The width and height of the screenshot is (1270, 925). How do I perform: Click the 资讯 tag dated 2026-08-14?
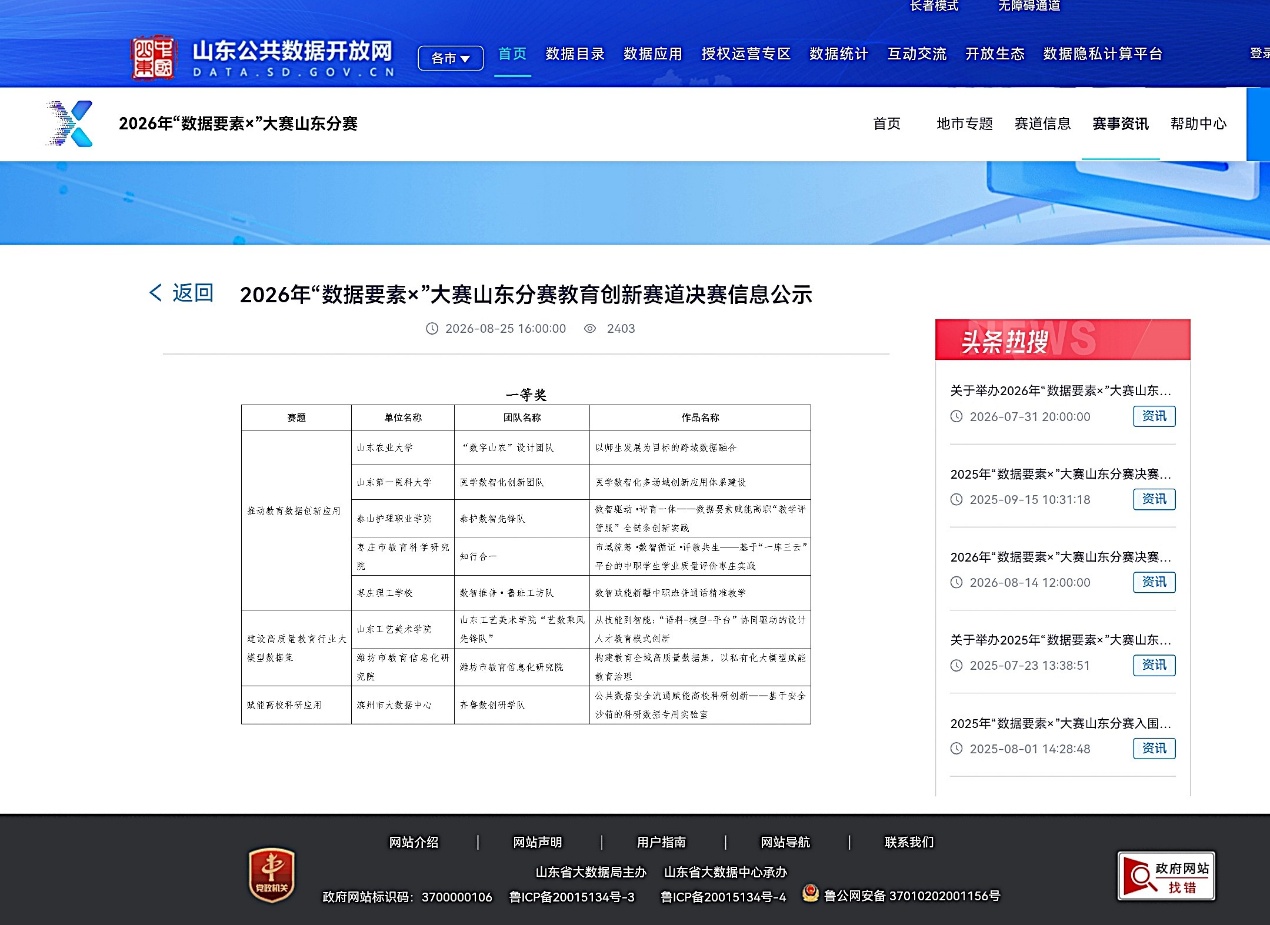click(1154, 582)
